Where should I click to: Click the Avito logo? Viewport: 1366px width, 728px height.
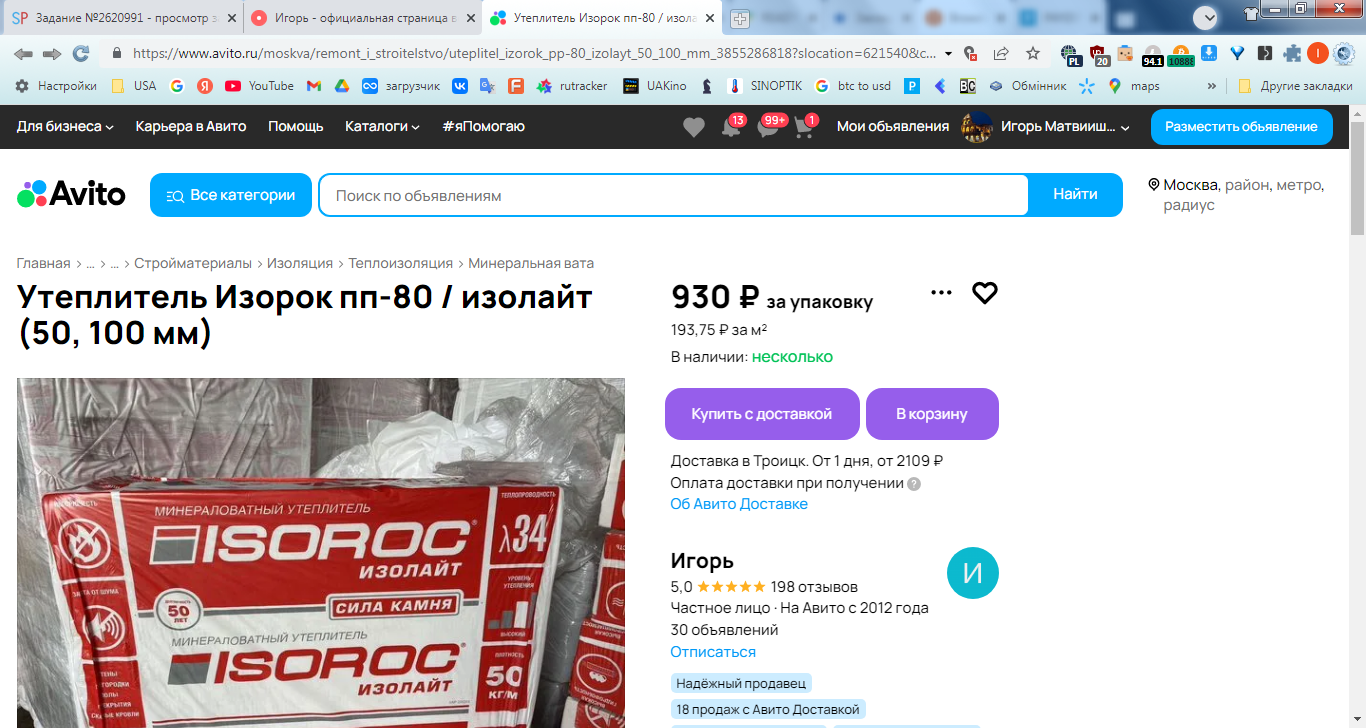click(x=71, y=194)
